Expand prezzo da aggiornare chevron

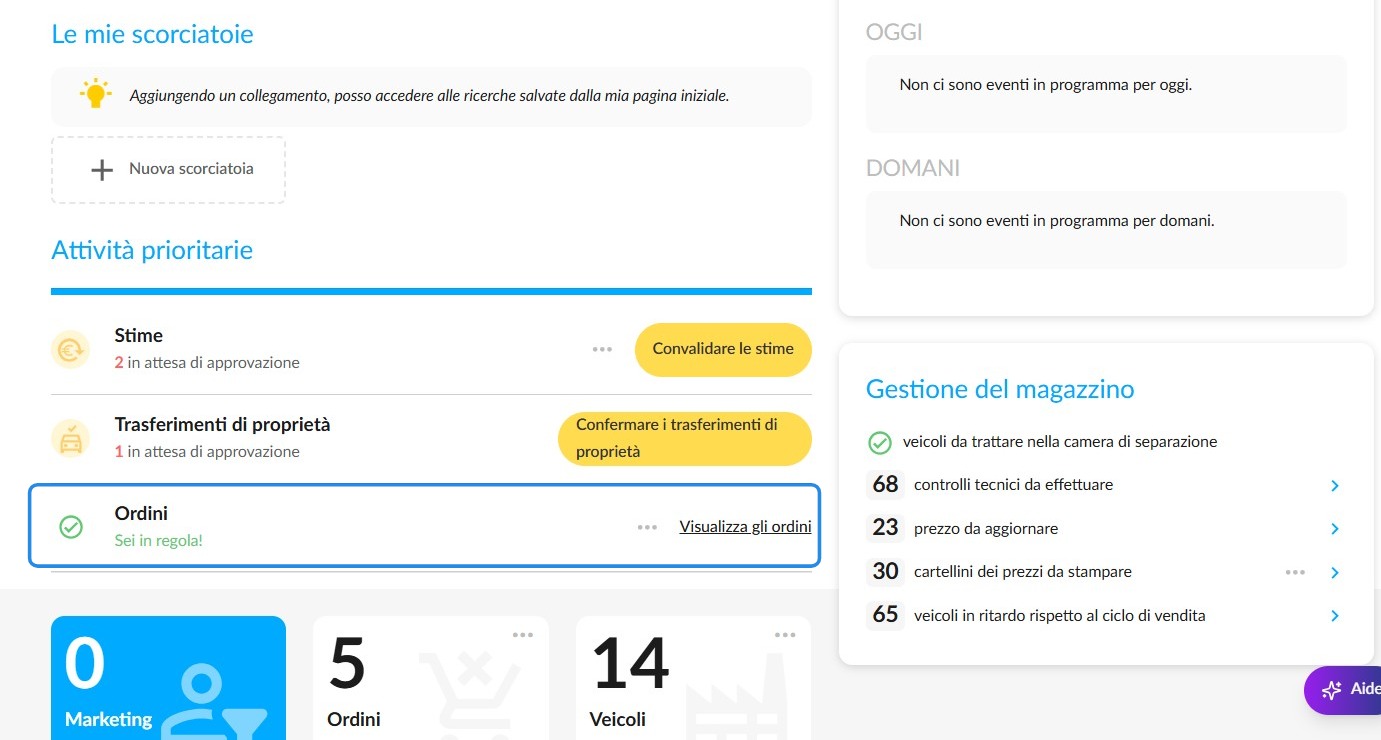coord(1335,529)
